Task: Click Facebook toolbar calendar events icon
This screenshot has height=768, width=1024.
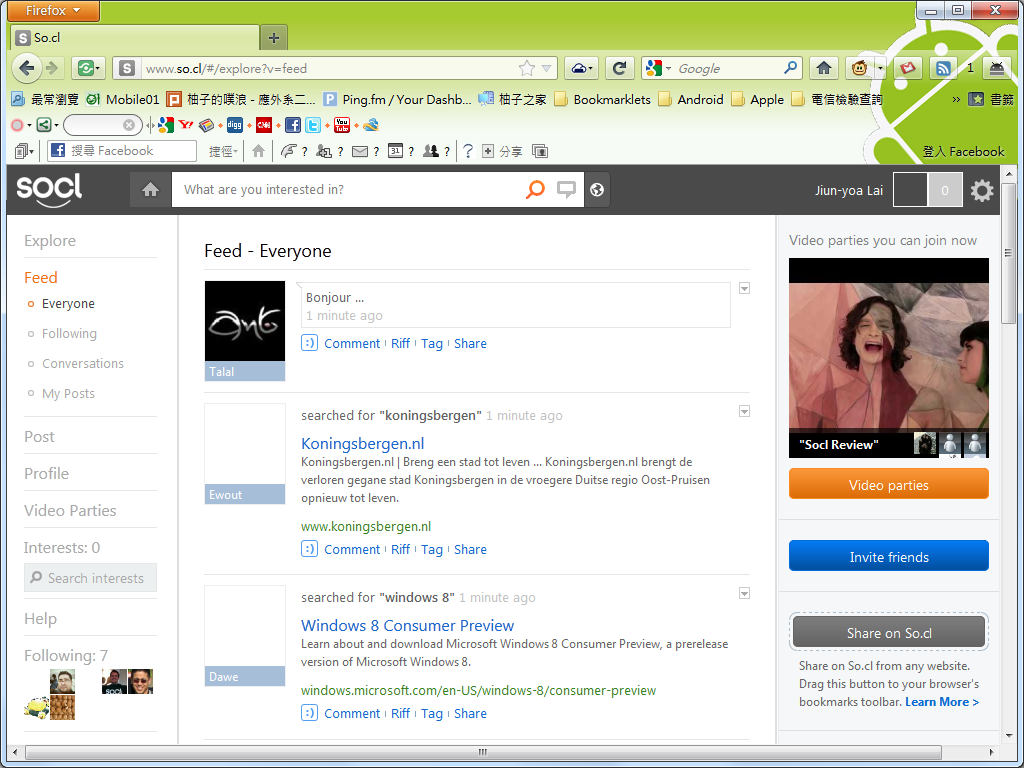Action: pyautogui.click(x=395, y=151)
